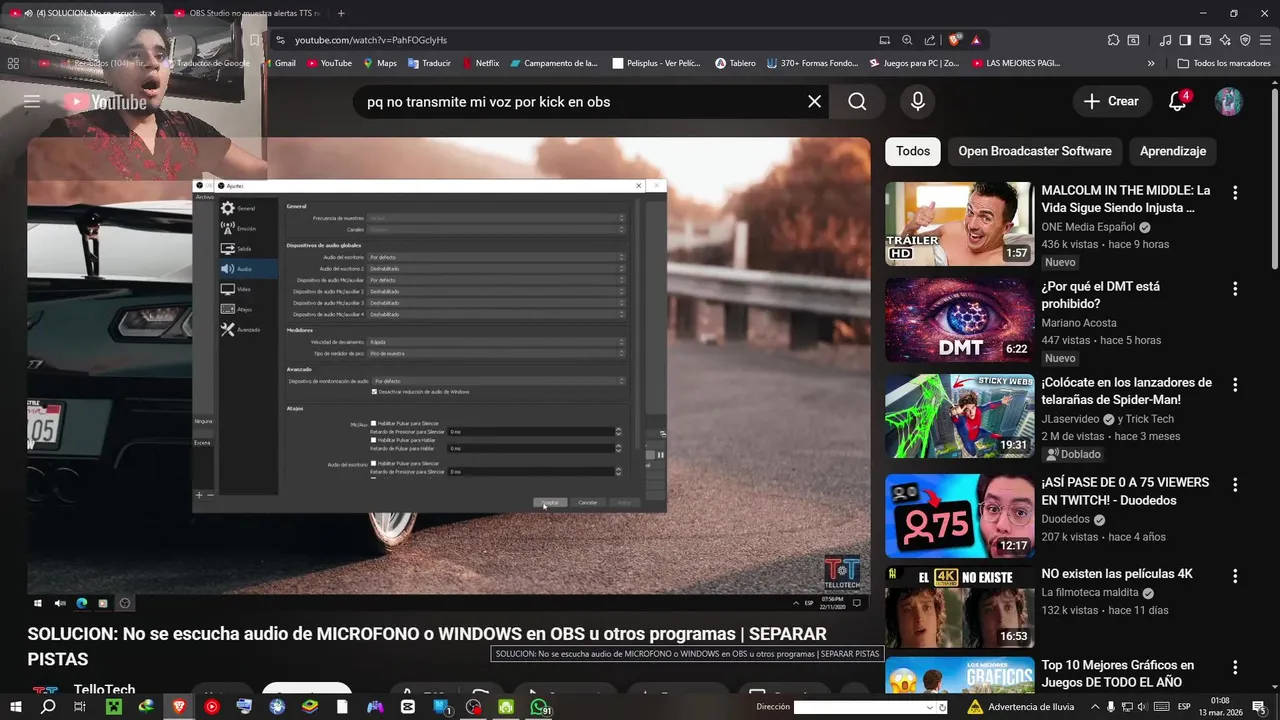This screenshot has width=1280, height=720.
Task: View site information icon left of URL
Action: [x=281, y=40]
